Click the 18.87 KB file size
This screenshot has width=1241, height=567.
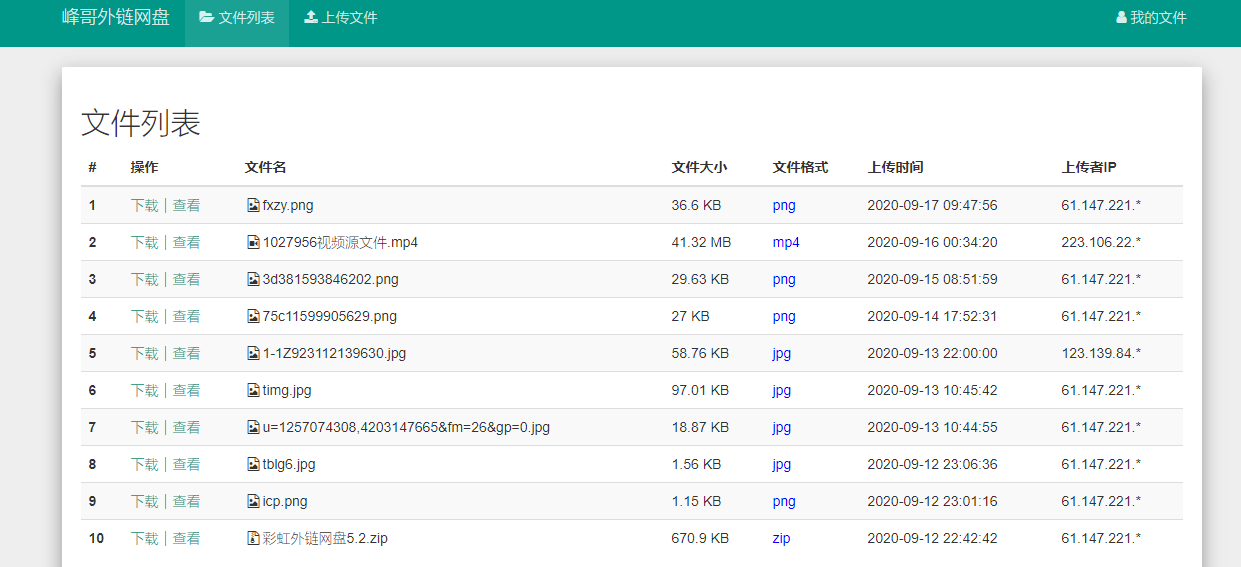[700, 427]
